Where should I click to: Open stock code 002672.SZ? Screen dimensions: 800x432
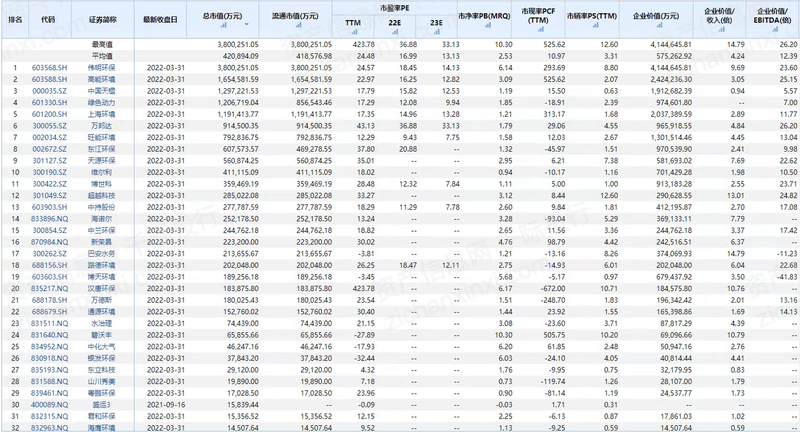49,149
